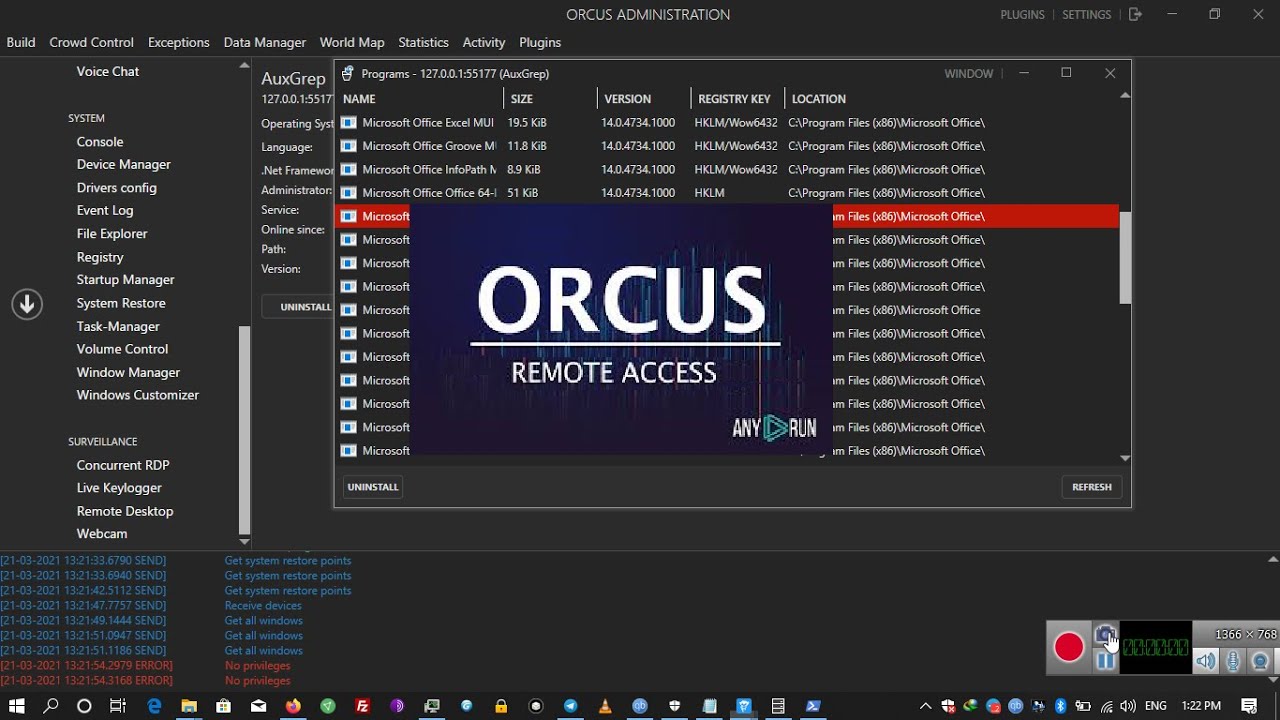
Task: Open Console in SYSTEM section
Action: [x=100, y=142]
